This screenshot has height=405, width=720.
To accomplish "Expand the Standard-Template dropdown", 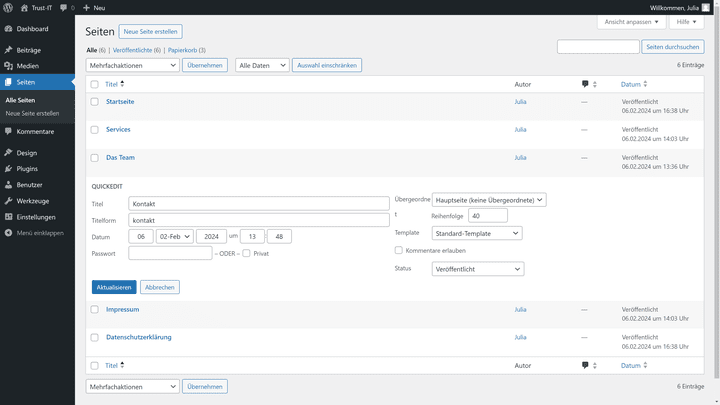I will point(477,233).
